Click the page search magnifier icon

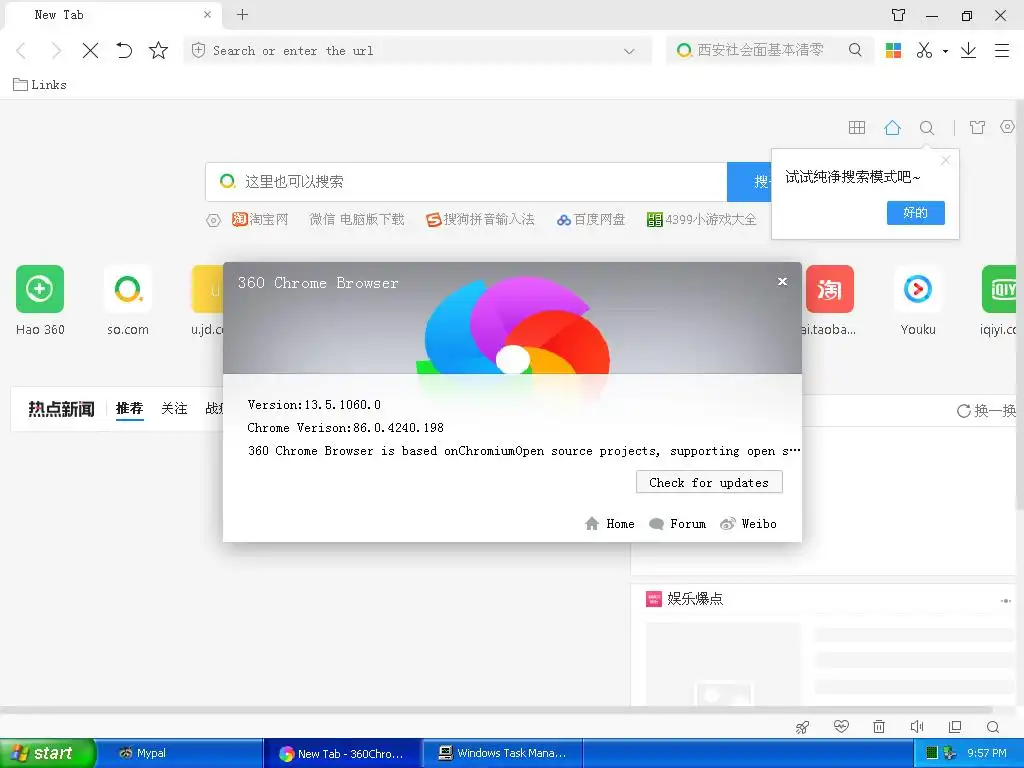coord(927,127)
